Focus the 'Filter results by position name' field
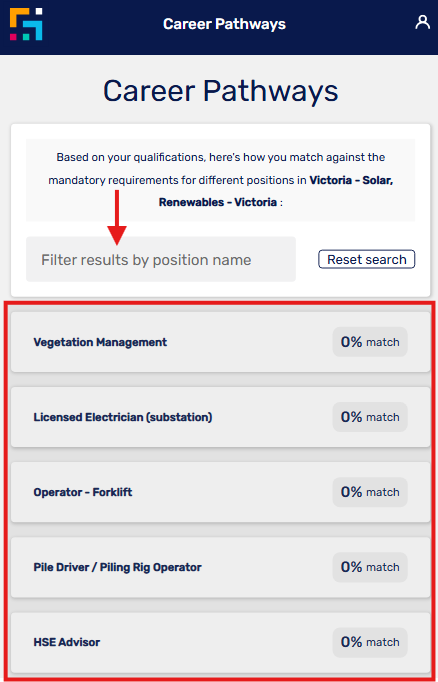 point(161,259)
